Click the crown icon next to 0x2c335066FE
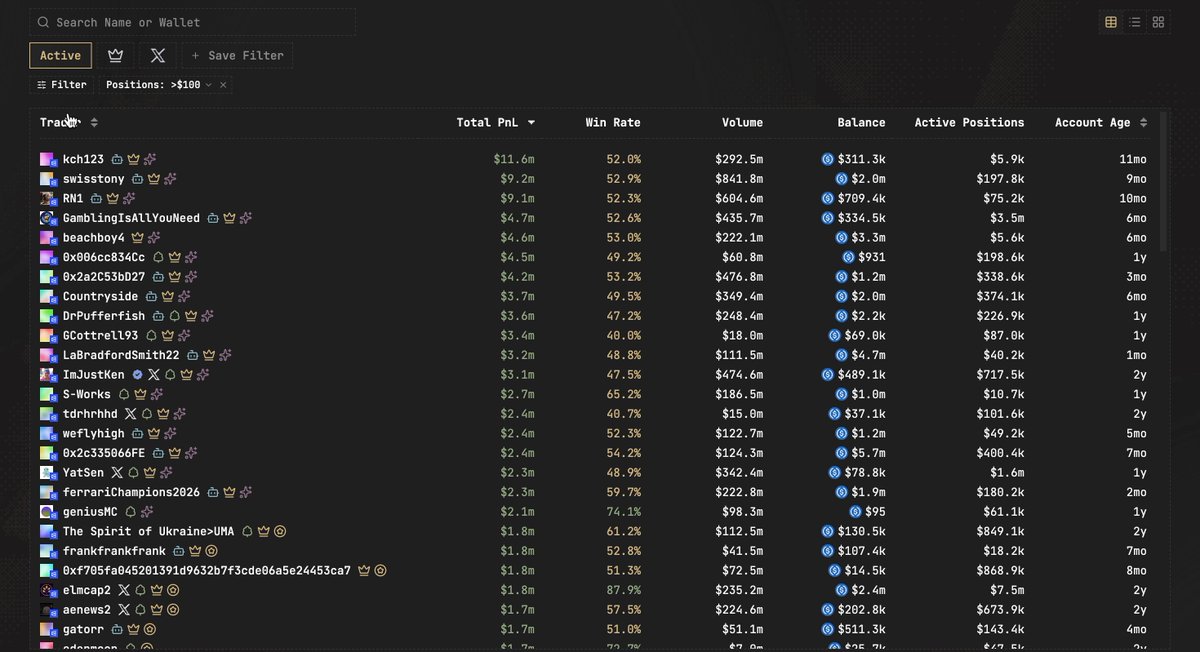Image resolution: width=1200 pixels, height=652 pixels. (174, 453)
